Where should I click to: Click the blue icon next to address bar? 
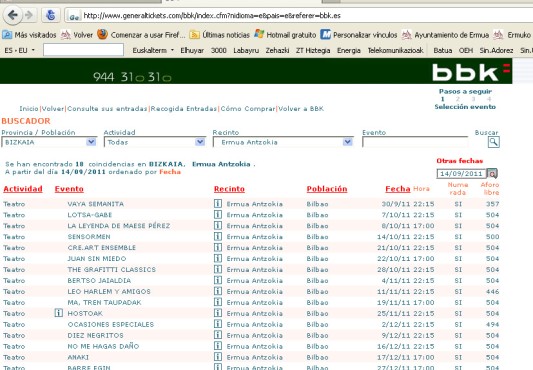[x=51, y=15]
